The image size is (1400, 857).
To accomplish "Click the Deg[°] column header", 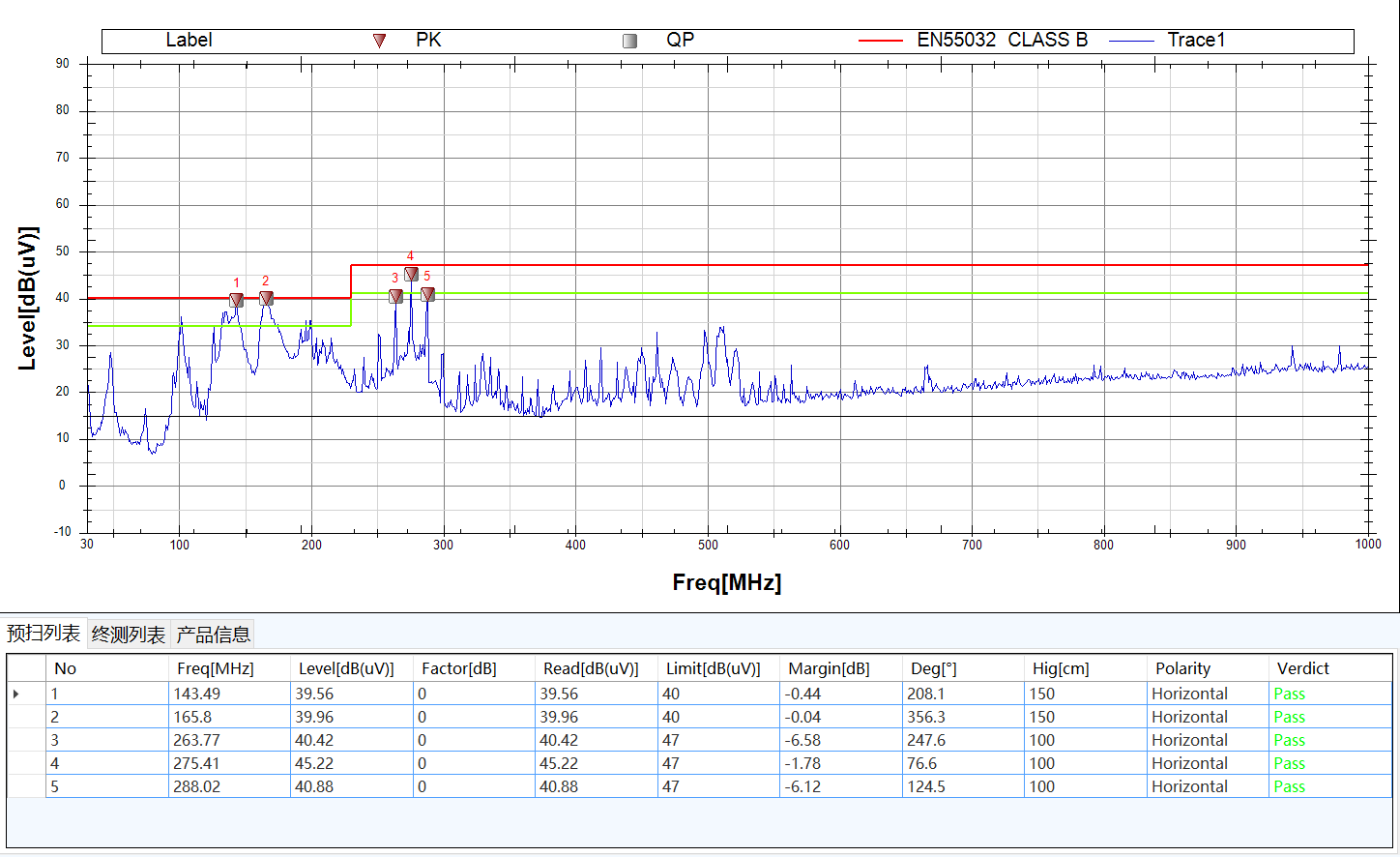I will point(963,668).
